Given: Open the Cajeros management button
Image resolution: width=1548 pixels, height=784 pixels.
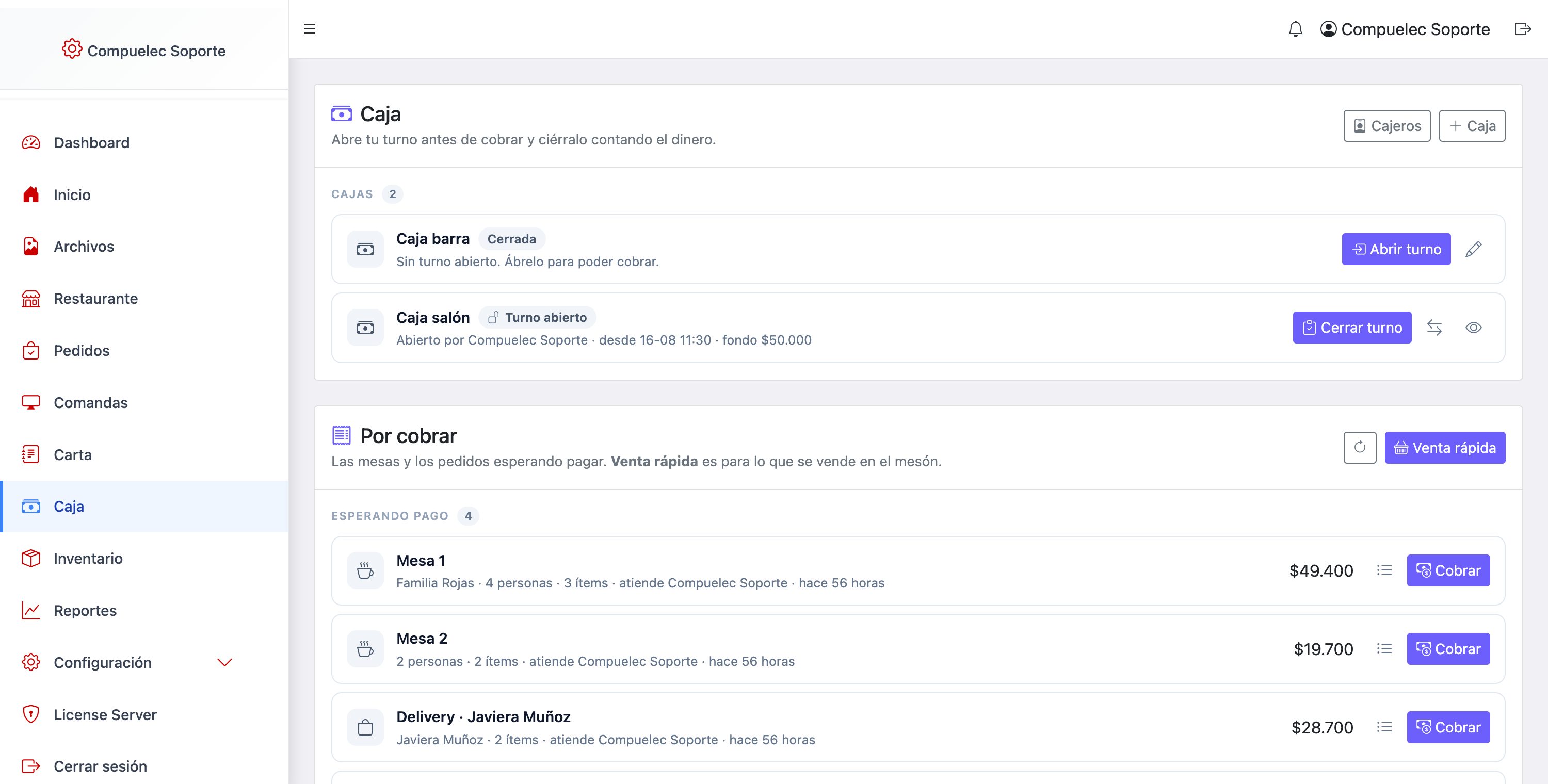Looking at the screenshot, I should (x=1387, y=125).
